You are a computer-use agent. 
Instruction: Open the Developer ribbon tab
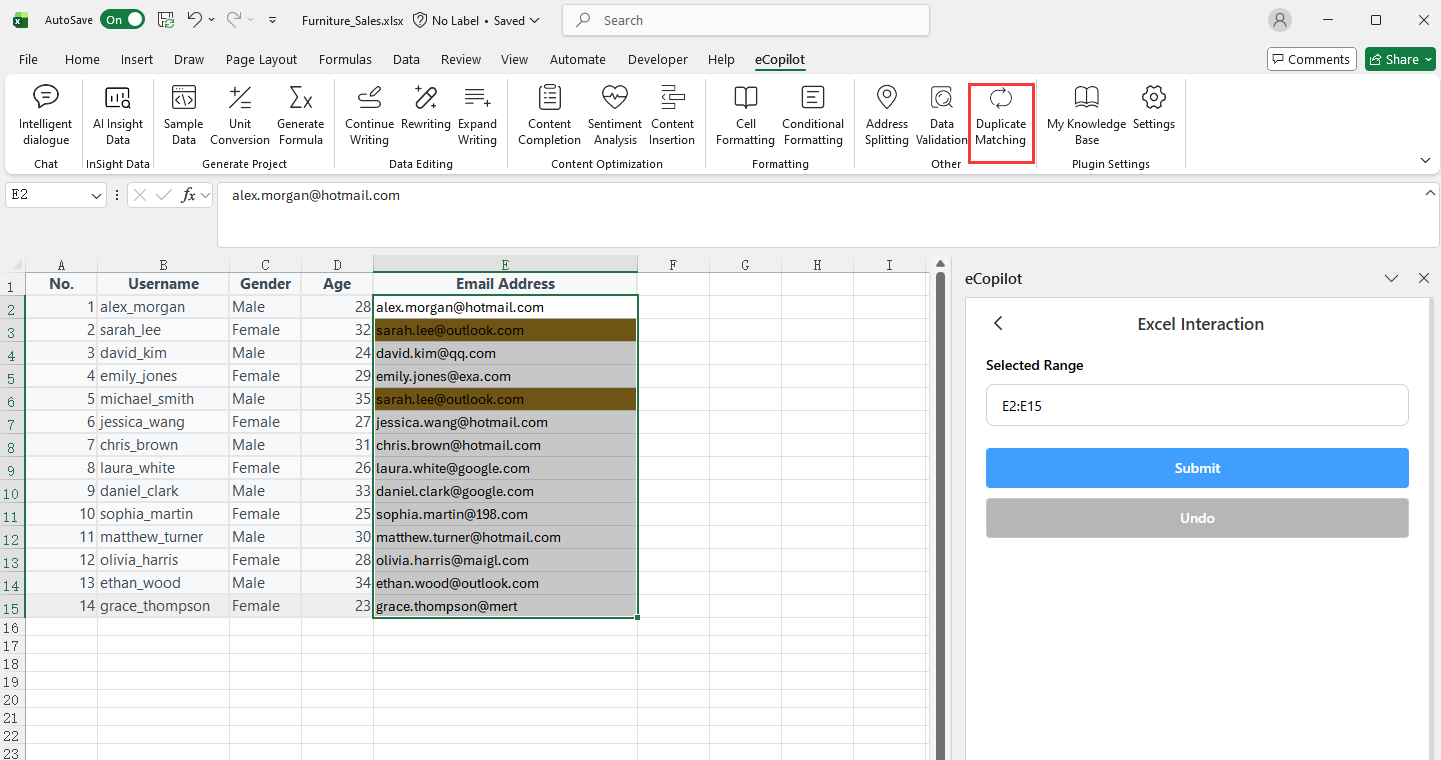tap(657, 59)
